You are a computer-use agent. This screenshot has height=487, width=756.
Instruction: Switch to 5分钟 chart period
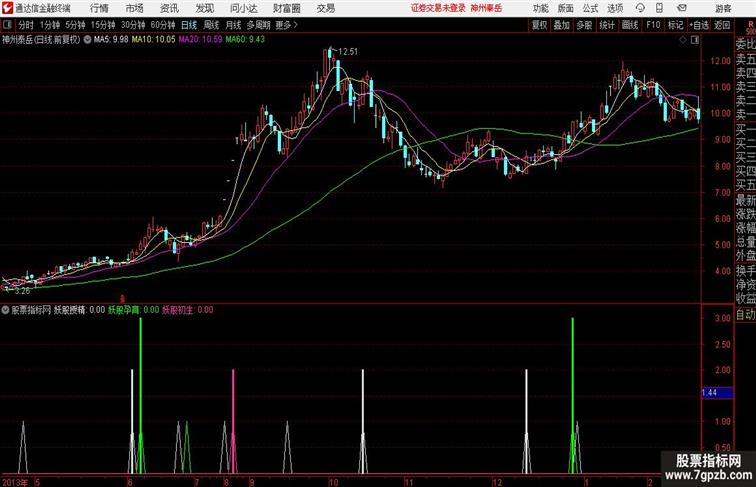pos(75,25)
